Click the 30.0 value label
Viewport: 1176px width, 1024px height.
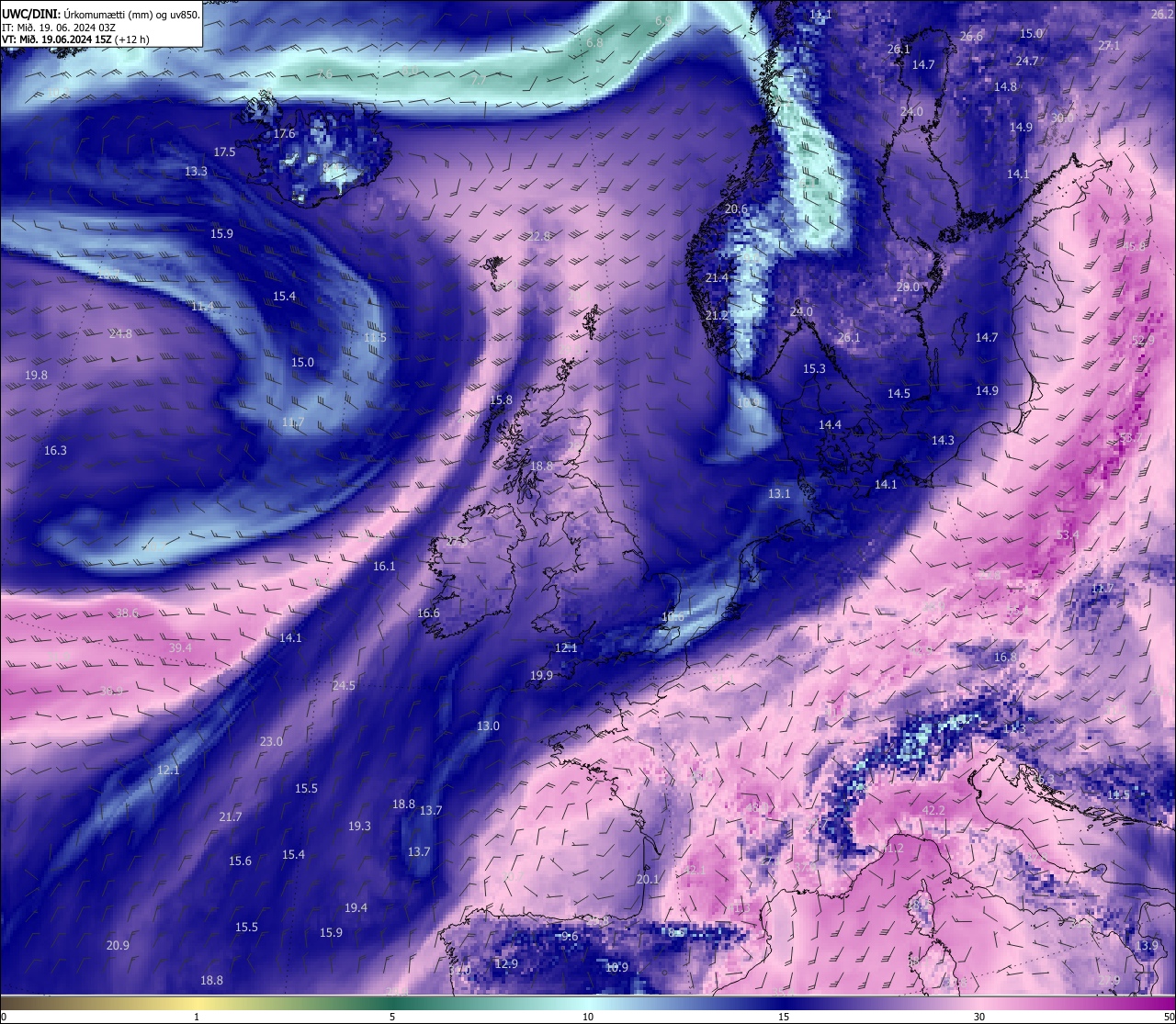(x=1062, y=118)
